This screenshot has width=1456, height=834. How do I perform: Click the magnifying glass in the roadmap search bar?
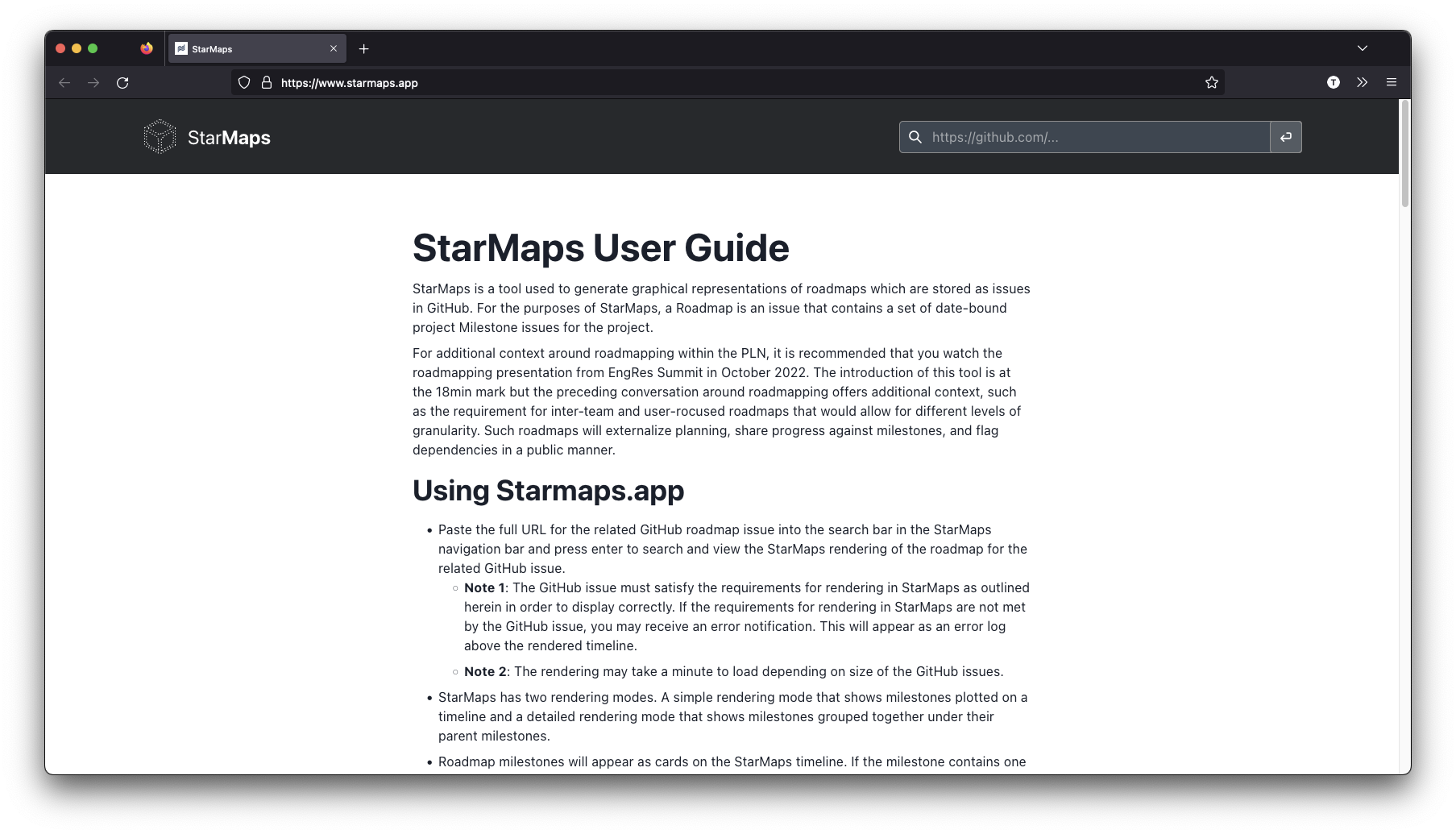pyautogui.click(x=915, y=137)
